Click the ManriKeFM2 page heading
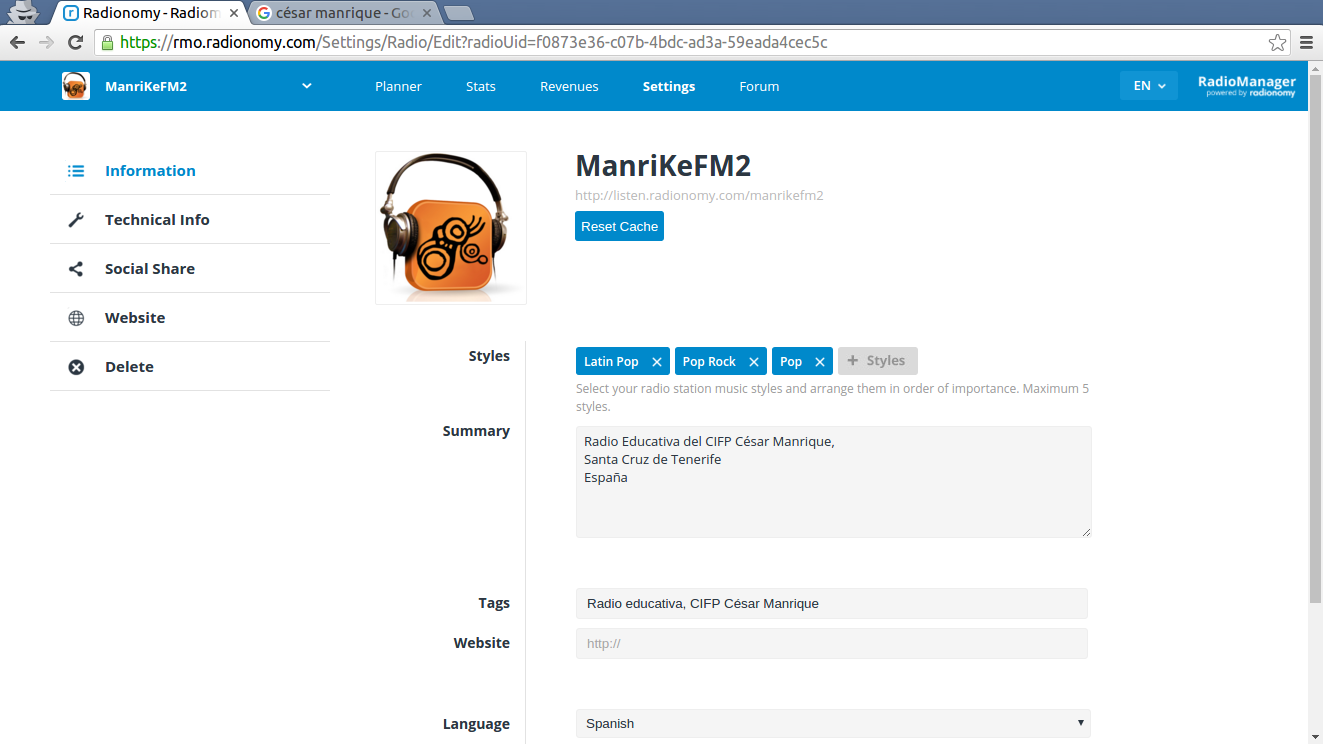 click(663, 166)
